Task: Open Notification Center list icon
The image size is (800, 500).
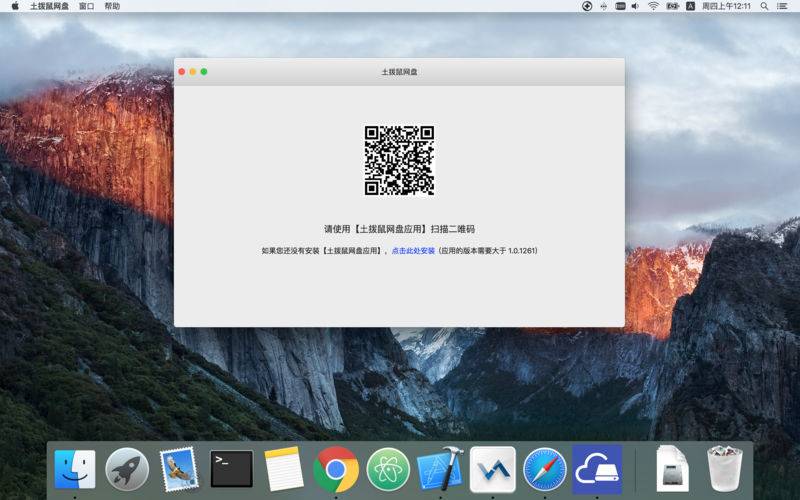Action: [782, 6]
